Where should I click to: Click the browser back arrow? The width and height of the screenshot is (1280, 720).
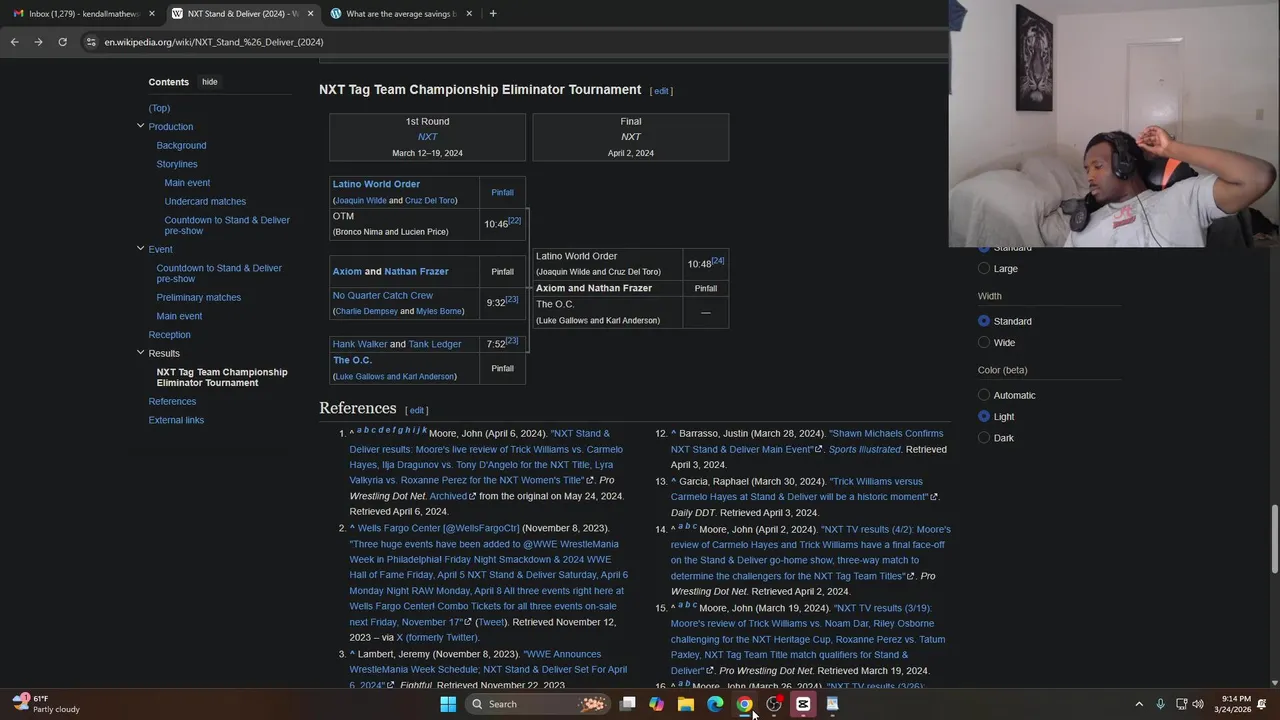(x=14, y=42)
